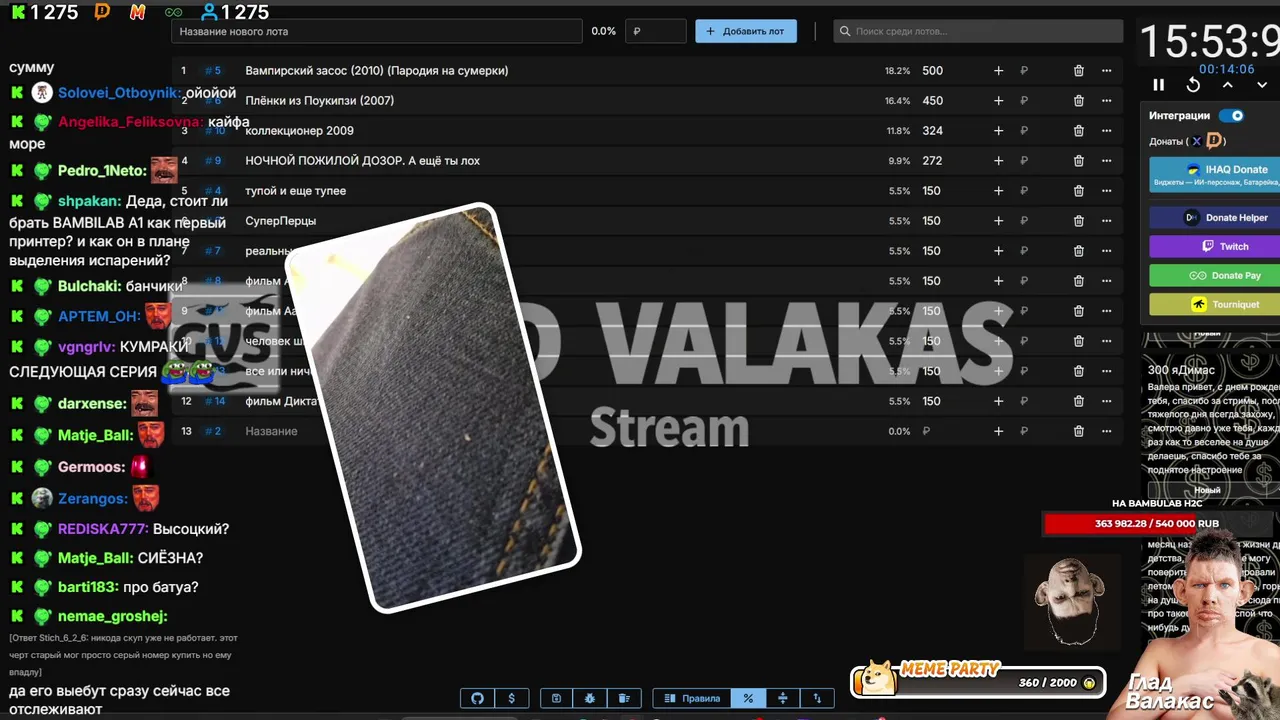Open the Правила rules button

coord(691,698)
